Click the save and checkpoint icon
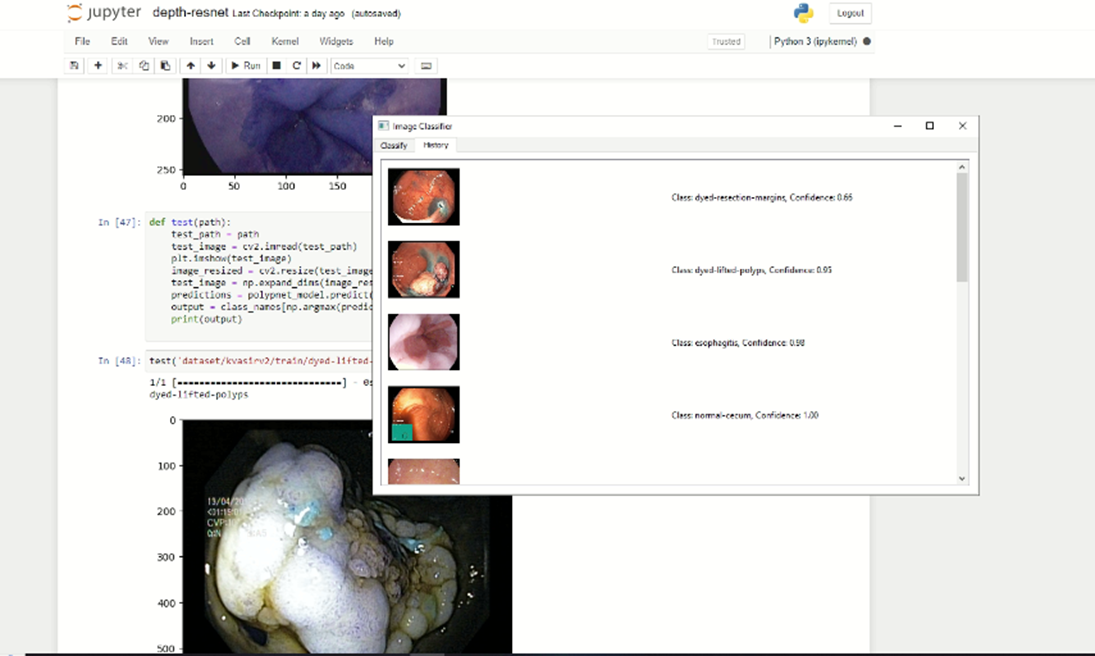 [x=74, y=66]
